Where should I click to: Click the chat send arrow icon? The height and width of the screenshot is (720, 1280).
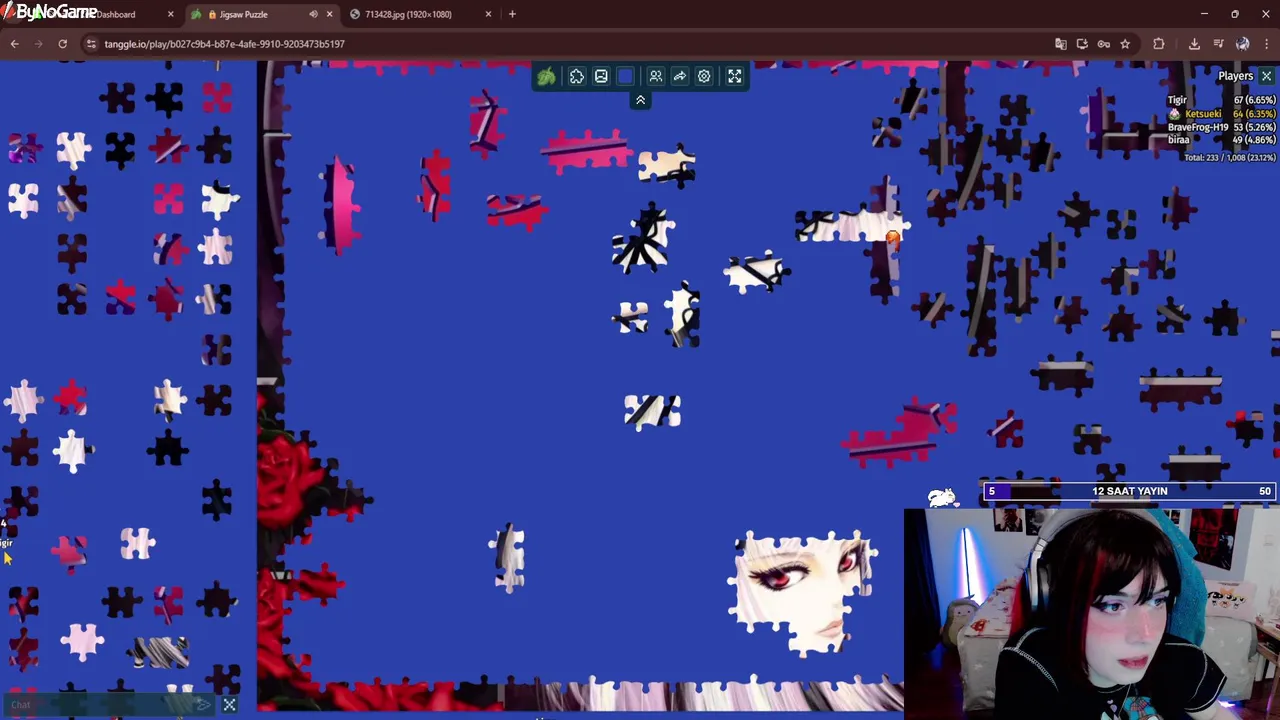point(203,705)
